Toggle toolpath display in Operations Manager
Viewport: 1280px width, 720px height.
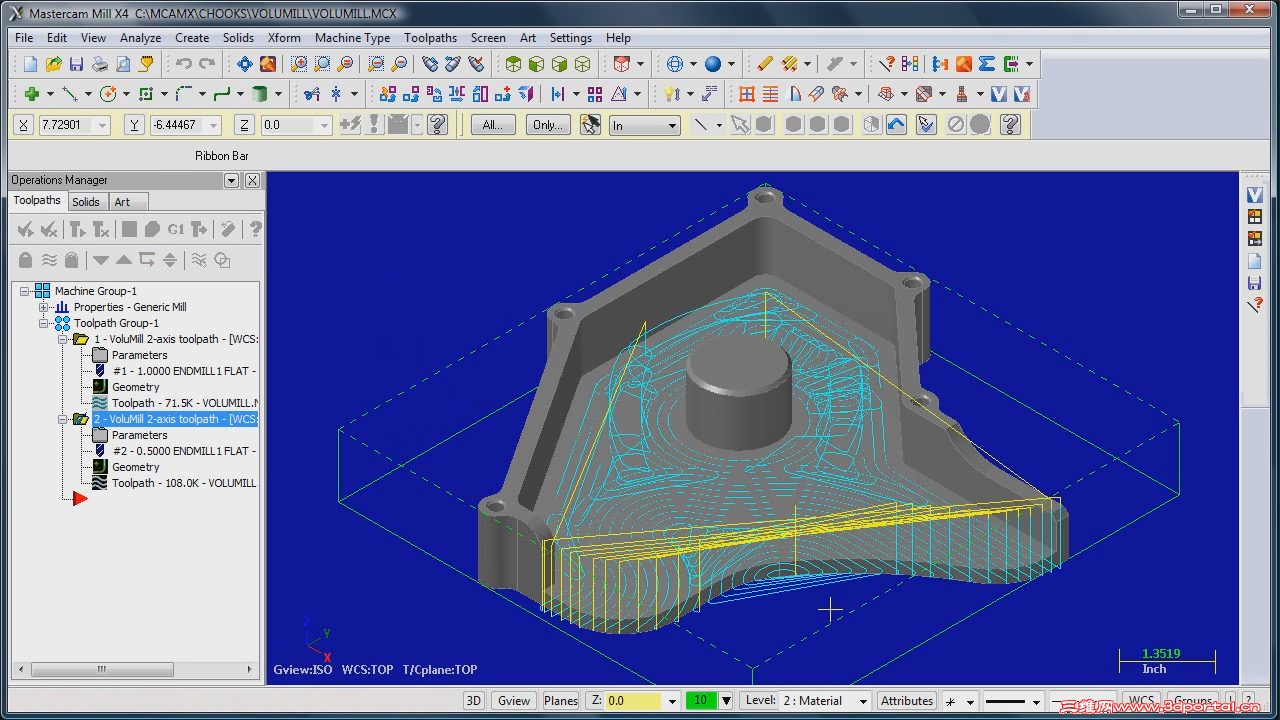tap(49, 260)
